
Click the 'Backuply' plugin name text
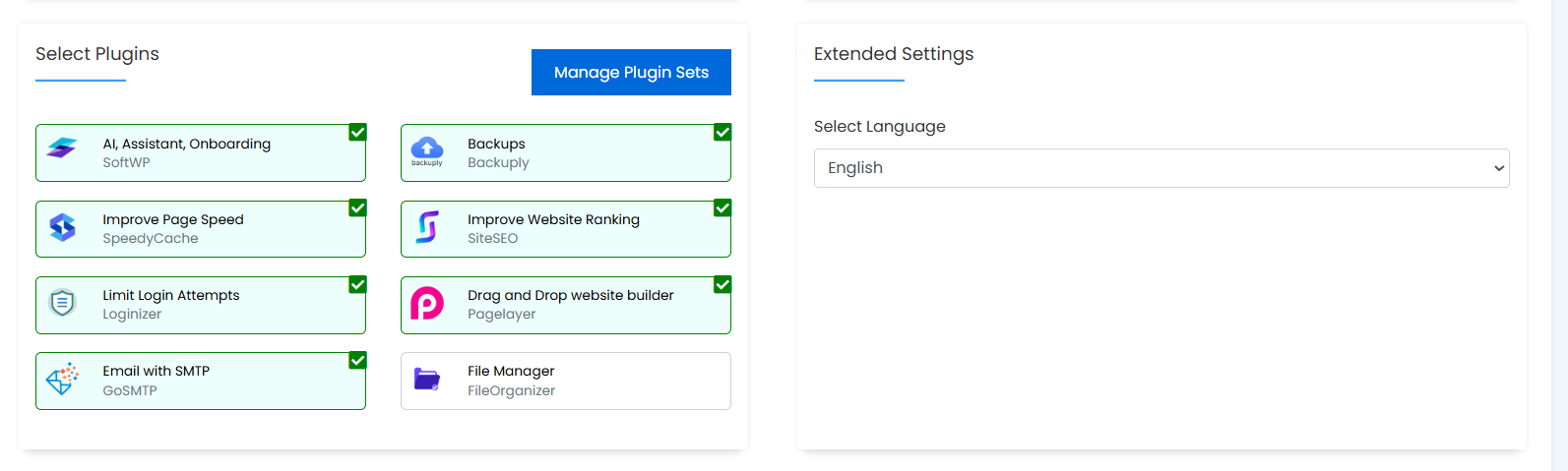point(498,162)
